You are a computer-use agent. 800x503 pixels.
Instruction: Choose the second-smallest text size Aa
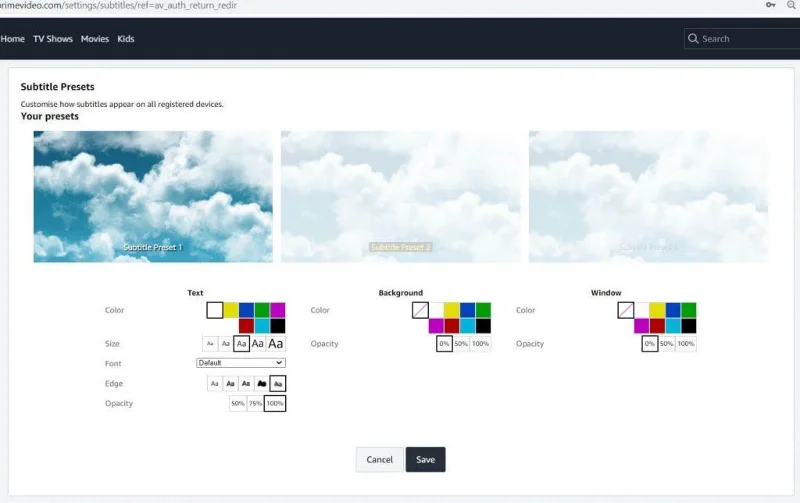coord(226,344)
